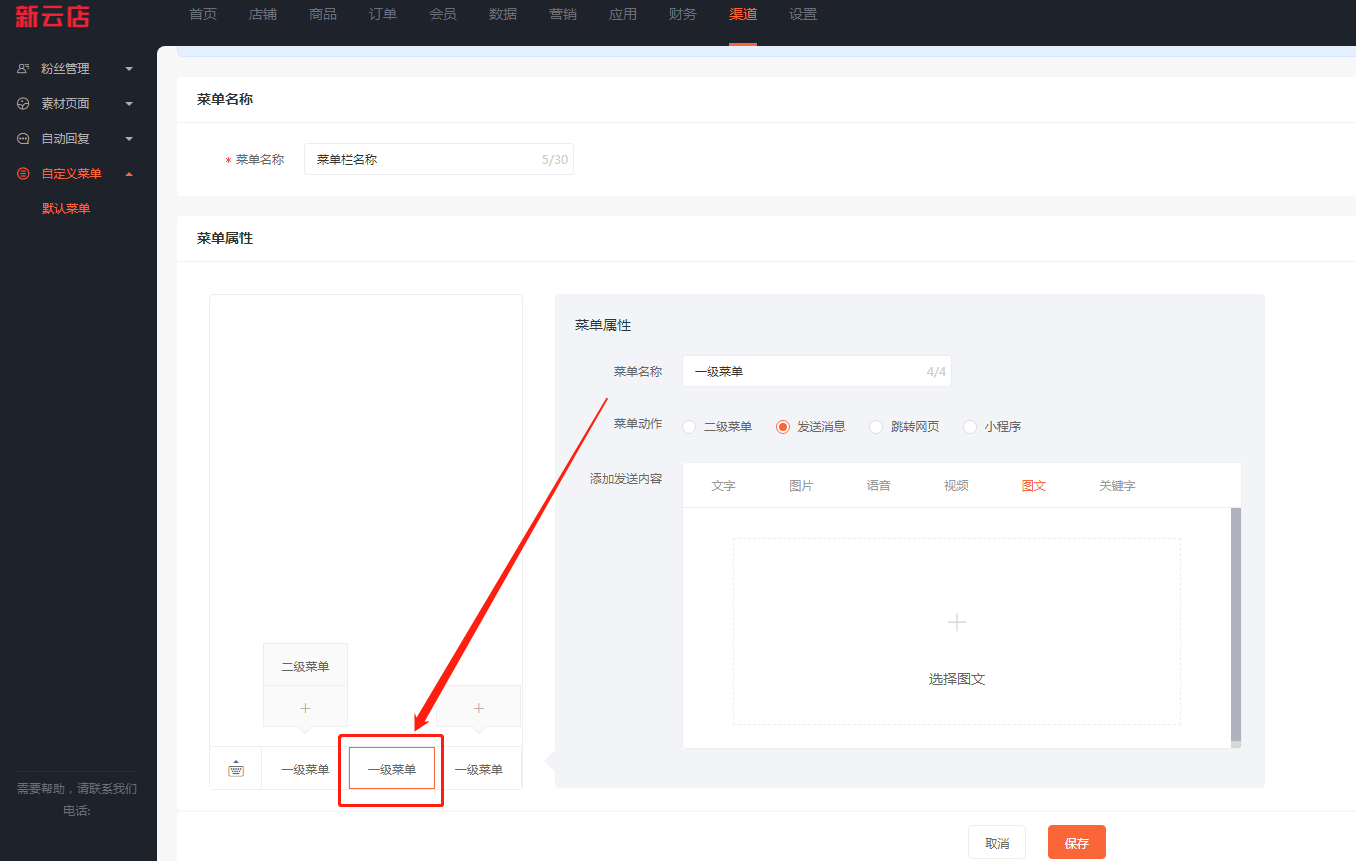Click the 保存 button

[x=1076, y=843]
